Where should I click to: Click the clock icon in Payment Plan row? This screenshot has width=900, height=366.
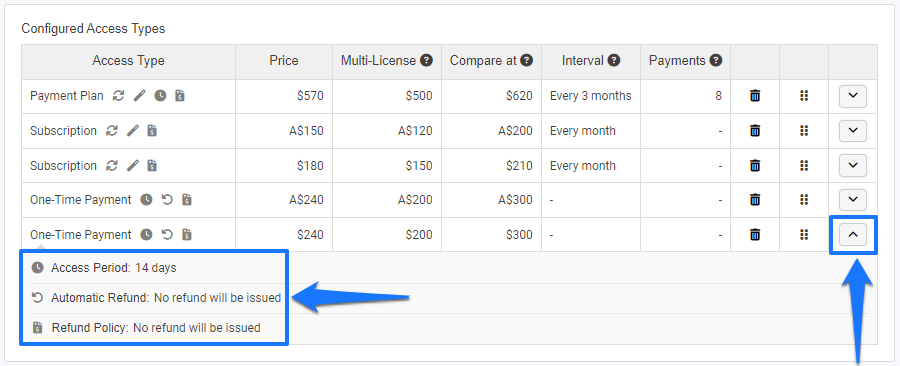click(x=160, y=96)
